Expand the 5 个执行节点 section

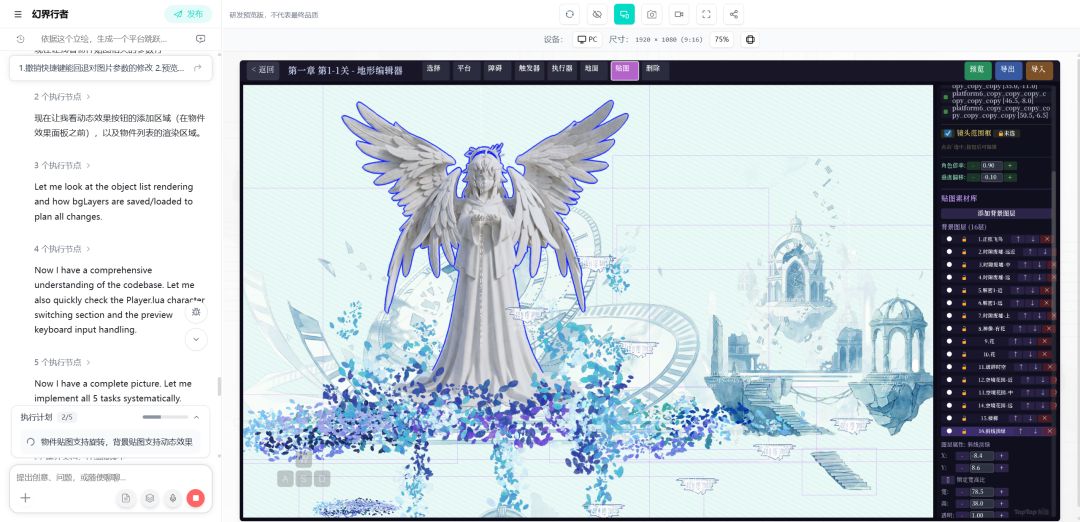(x=63, y=362)
